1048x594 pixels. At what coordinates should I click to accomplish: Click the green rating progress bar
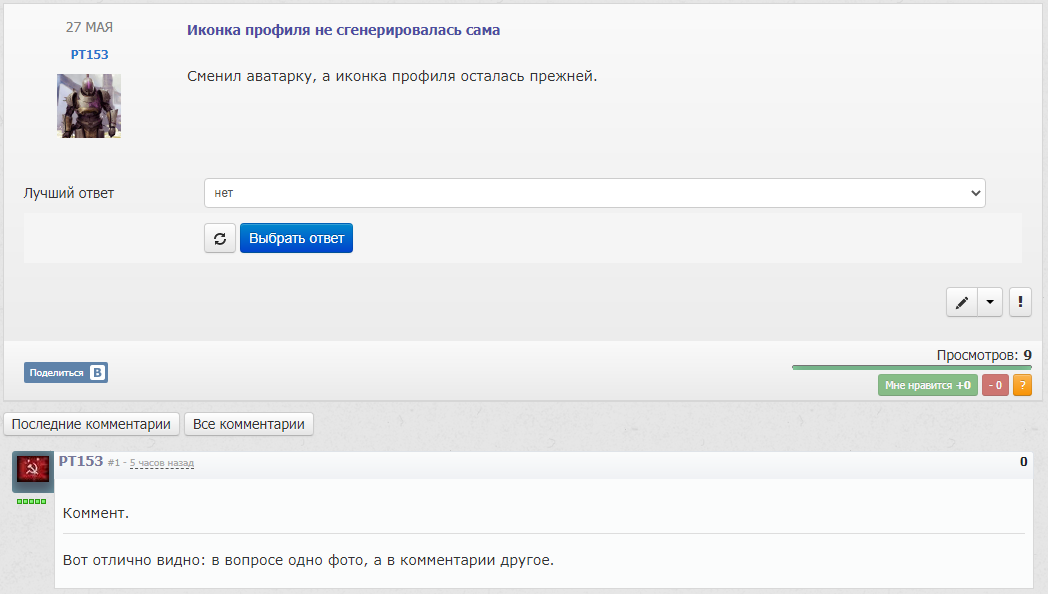click(x=911, y=367)
